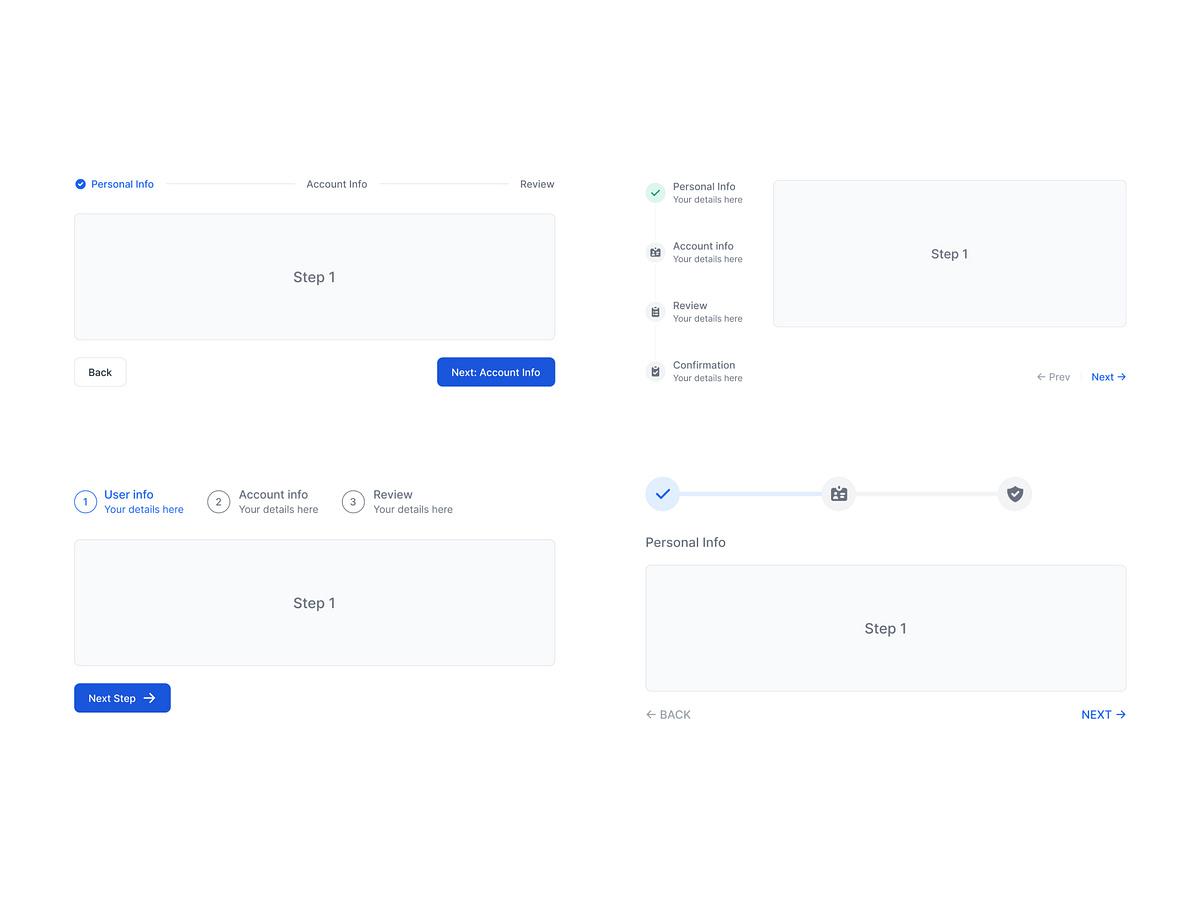Click the clipboard icon next to Review
Image resolution: width=1200 pixels, height=900 pixels.
tap(655, 311)
